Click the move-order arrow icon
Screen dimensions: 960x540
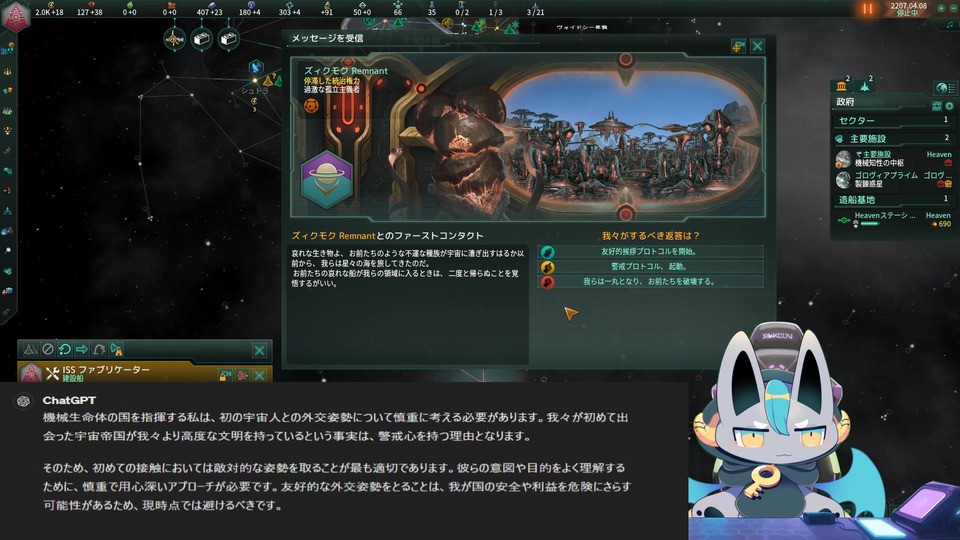(81, 350)
